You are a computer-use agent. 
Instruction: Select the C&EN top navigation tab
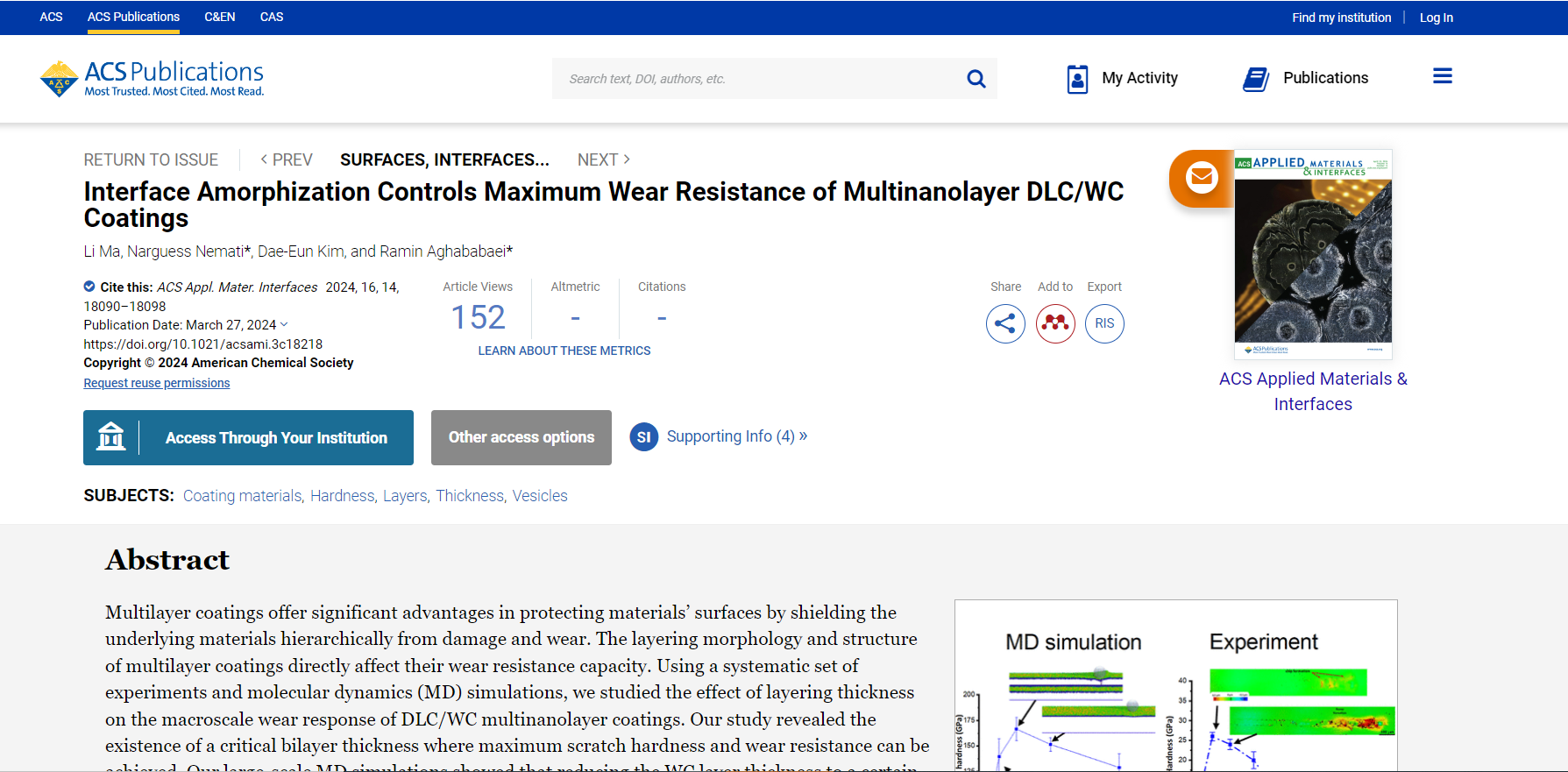[219, 17]
